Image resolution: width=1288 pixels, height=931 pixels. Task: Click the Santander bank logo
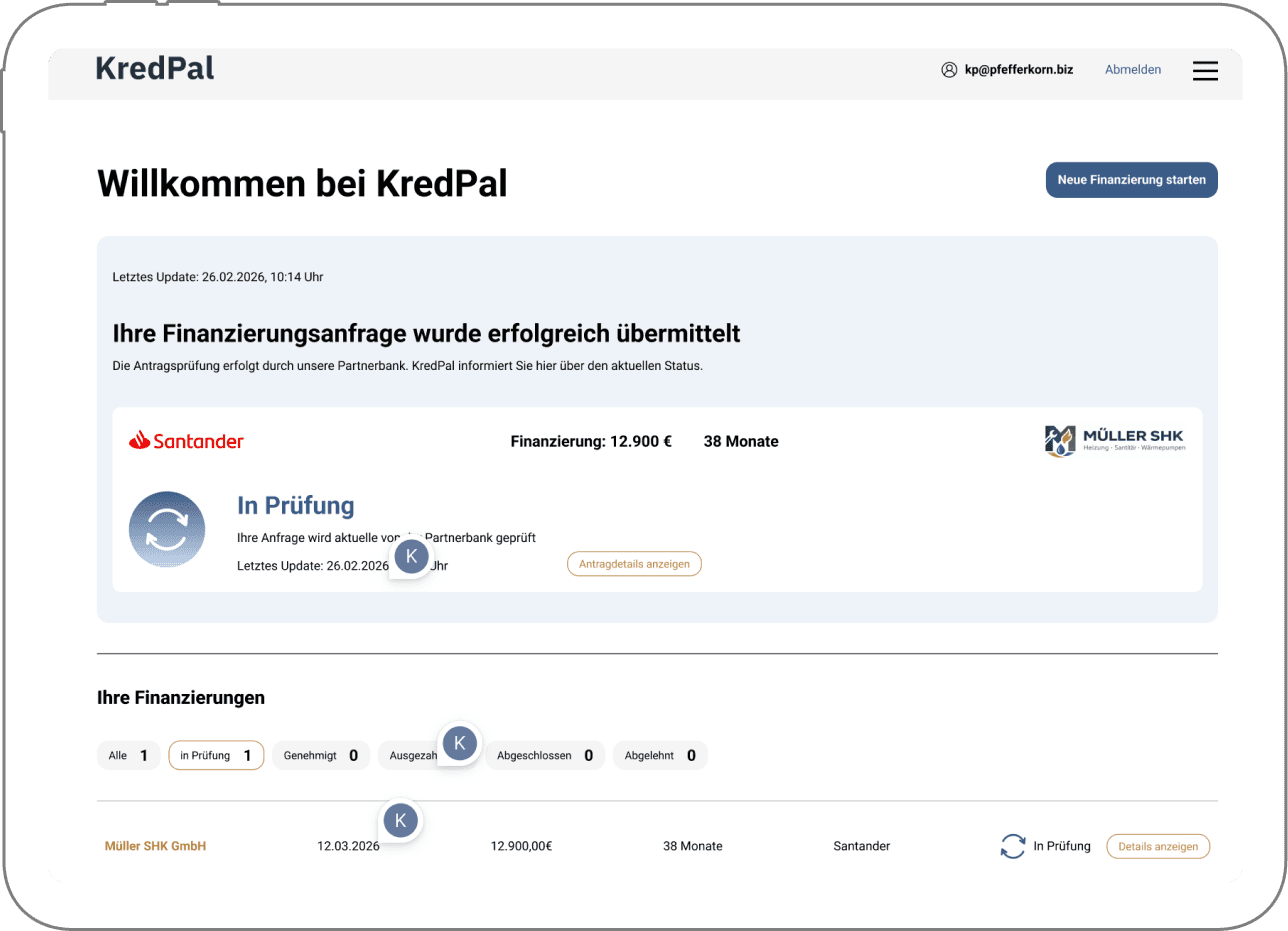[186, 441]
